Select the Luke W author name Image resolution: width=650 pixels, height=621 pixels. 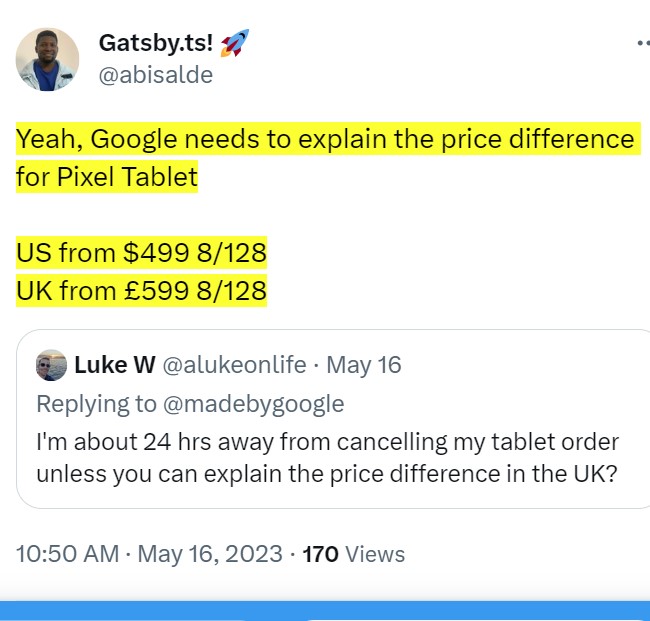pyautogui.click(x=114, y=365)
